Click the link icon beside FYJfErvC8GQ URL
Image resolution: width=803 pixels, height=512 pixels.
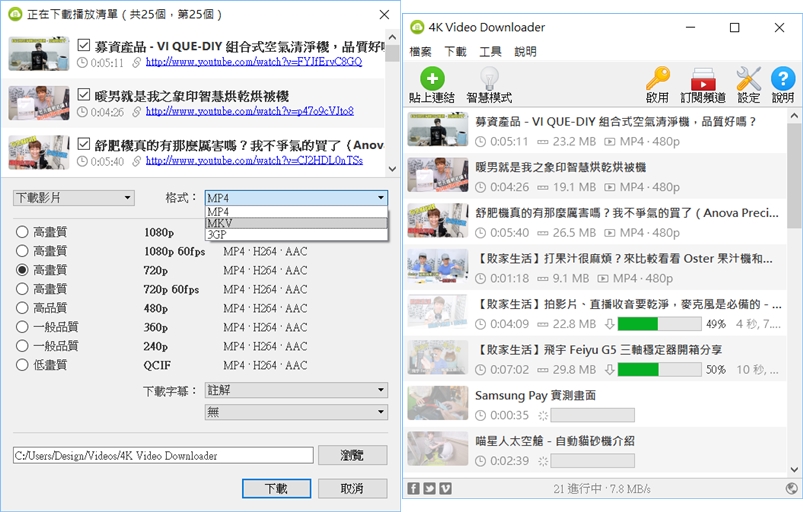click(x=136, y=62)
